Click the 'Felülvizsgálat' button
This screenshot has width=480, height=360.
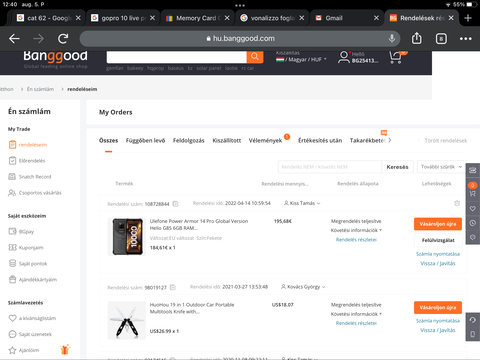click(x=438, y=240)
